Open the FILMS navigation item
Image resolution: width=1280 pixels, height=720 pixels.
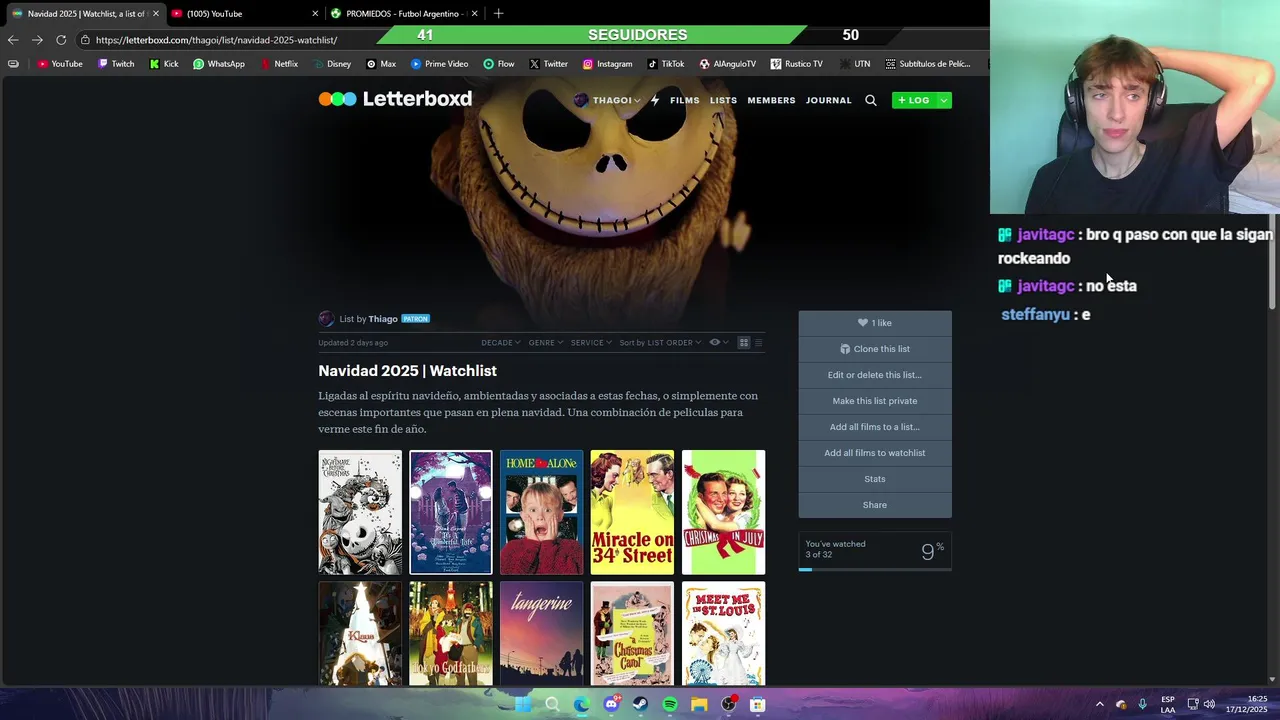tap(684, 100)
